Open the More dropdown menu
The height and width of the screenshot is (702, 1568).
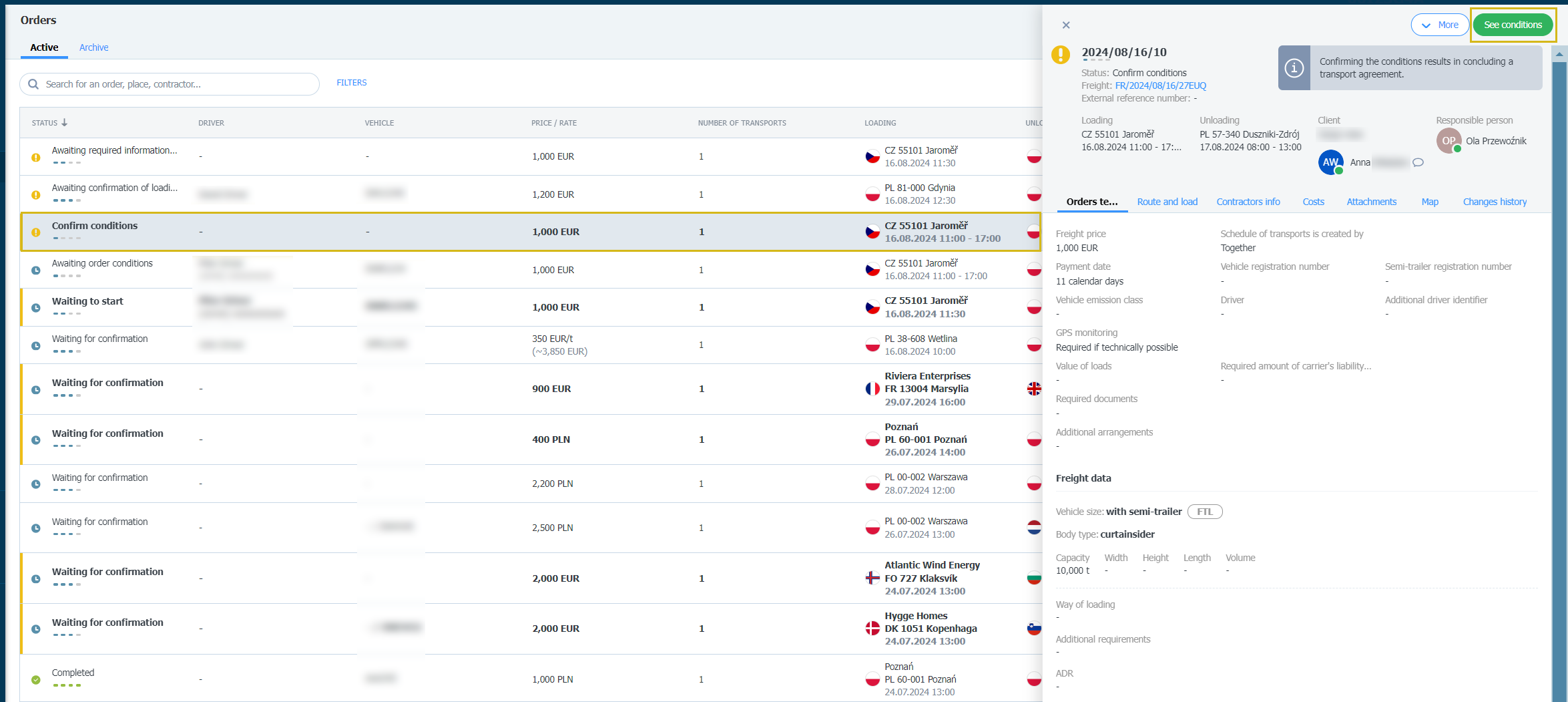click(1440, 25)
